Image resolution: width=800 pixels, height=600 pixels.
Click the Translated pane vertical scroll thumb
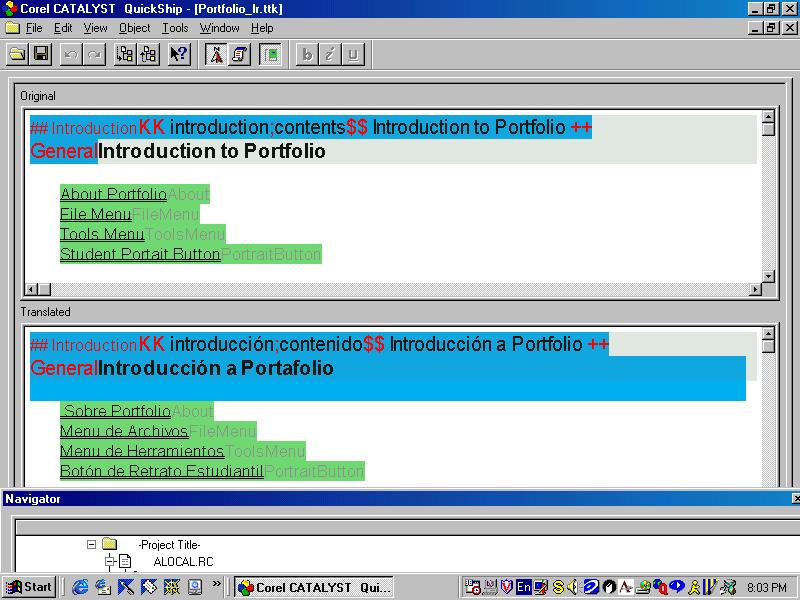coord(768,346)
